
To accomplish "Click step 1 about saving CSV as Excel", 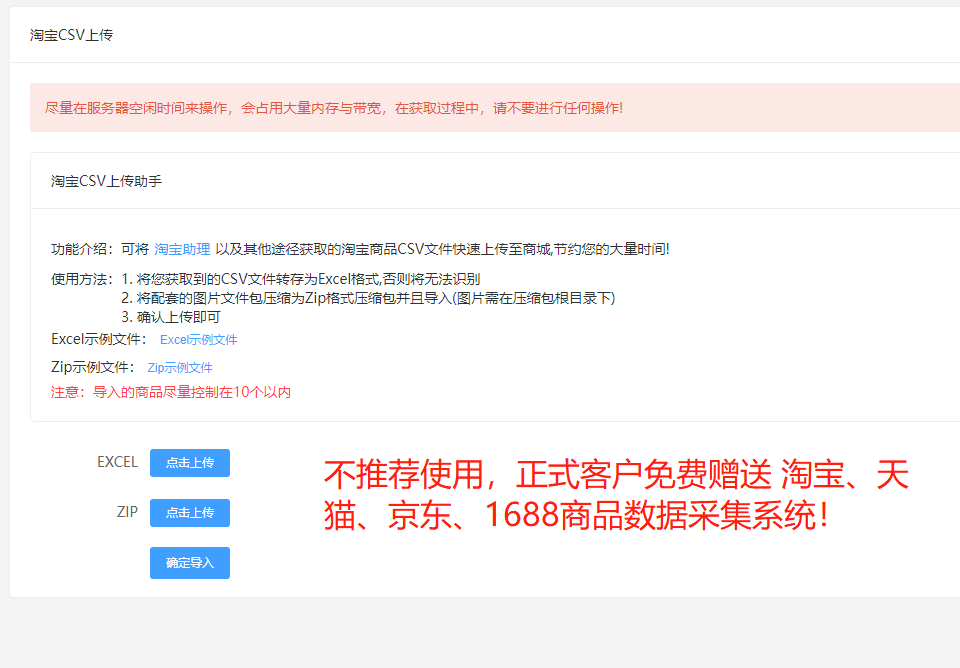I will click(301, 279).
